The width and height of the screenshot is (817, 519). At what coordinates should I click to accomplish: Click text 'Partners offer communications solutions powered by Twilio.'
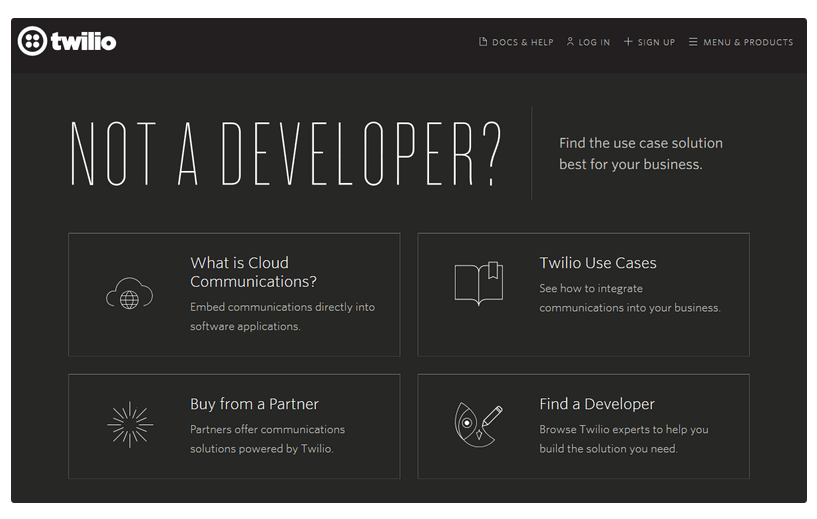[x=267, y=439]
